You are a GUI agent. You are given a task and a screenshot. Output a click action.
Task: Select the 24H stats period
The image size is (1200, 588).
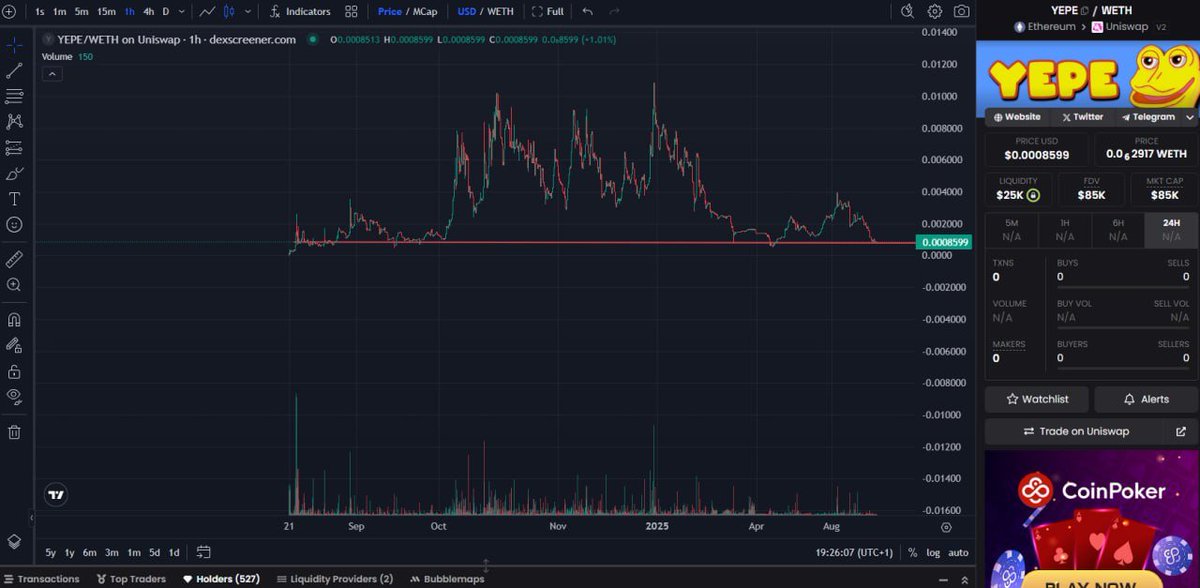coord(1171,230)
